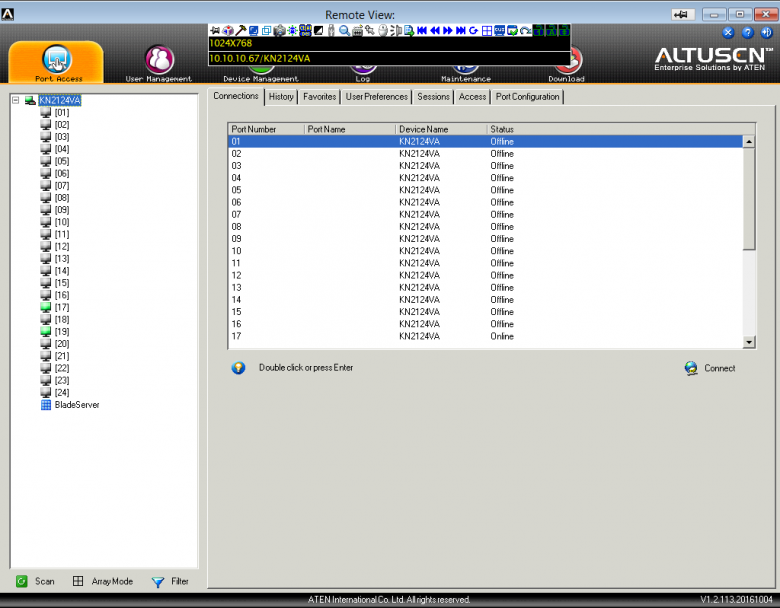Click the 10.10.10.67/KN2124VA address text
Image resolution: width=780 pixels, height=608 pixels.
pyautogui.click(x=260, y=58)
